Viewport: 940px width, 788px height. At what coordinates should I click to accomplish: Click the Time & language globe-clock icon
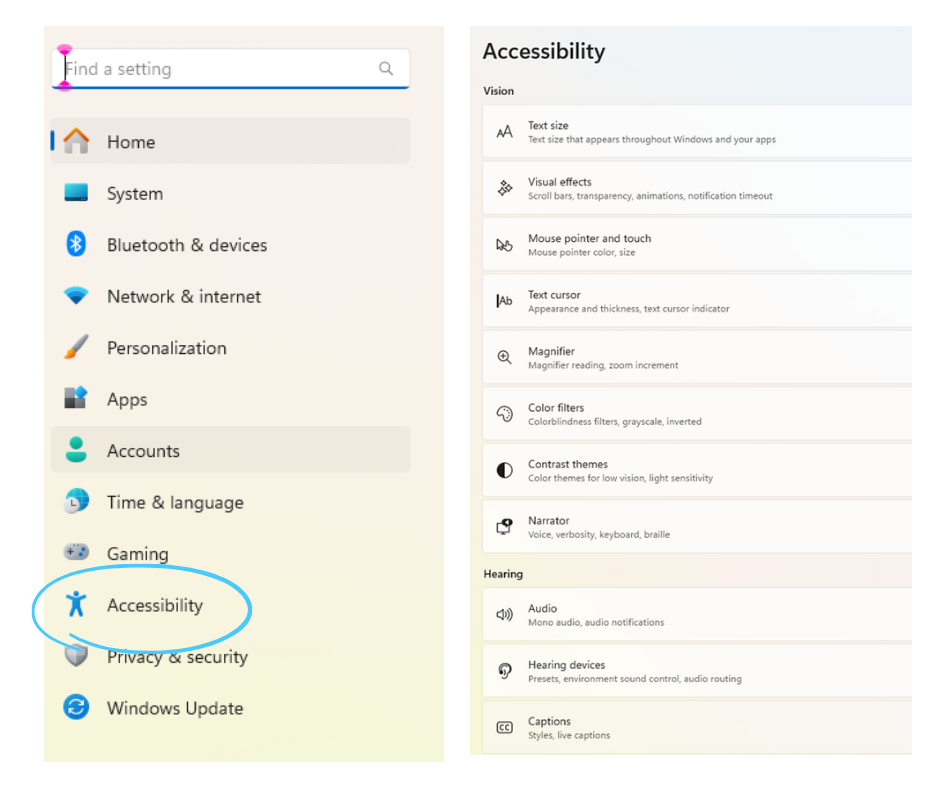(76, 501)
